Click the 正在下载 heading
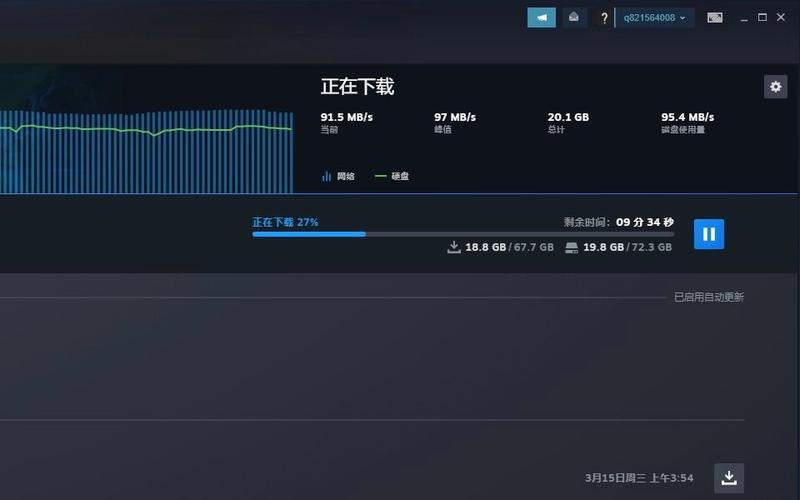 357,87
